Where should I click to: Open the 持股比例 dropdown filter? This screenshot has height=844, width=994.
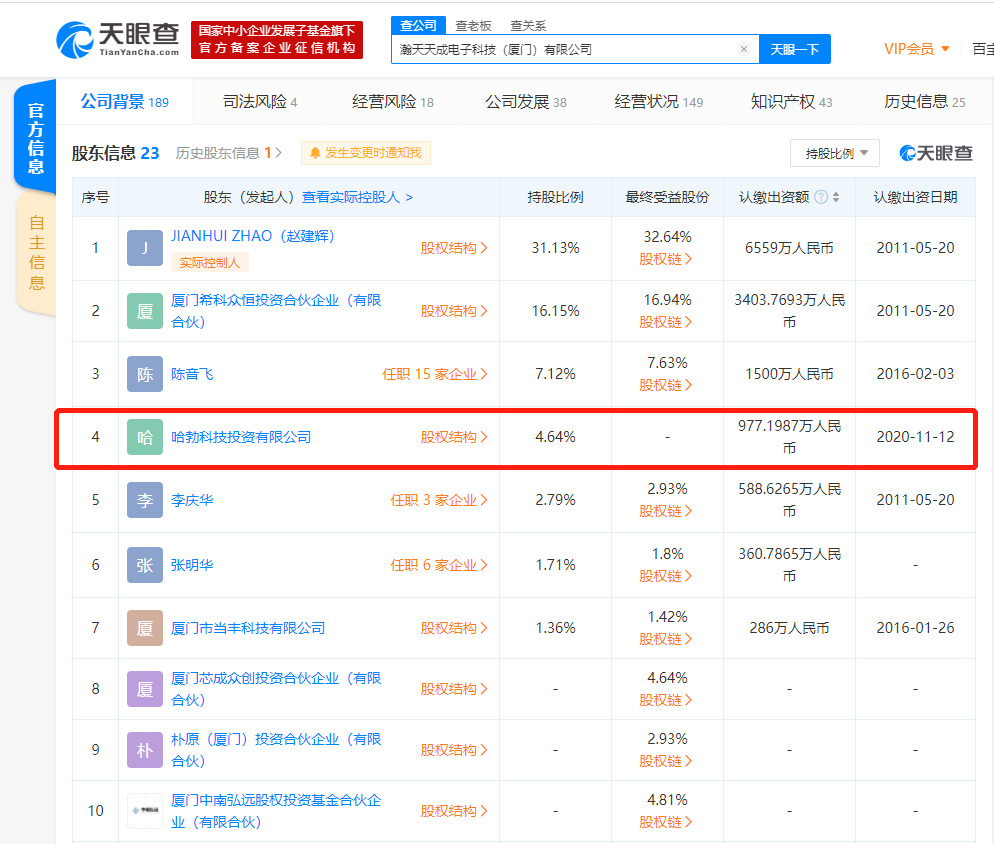(835, 153)
